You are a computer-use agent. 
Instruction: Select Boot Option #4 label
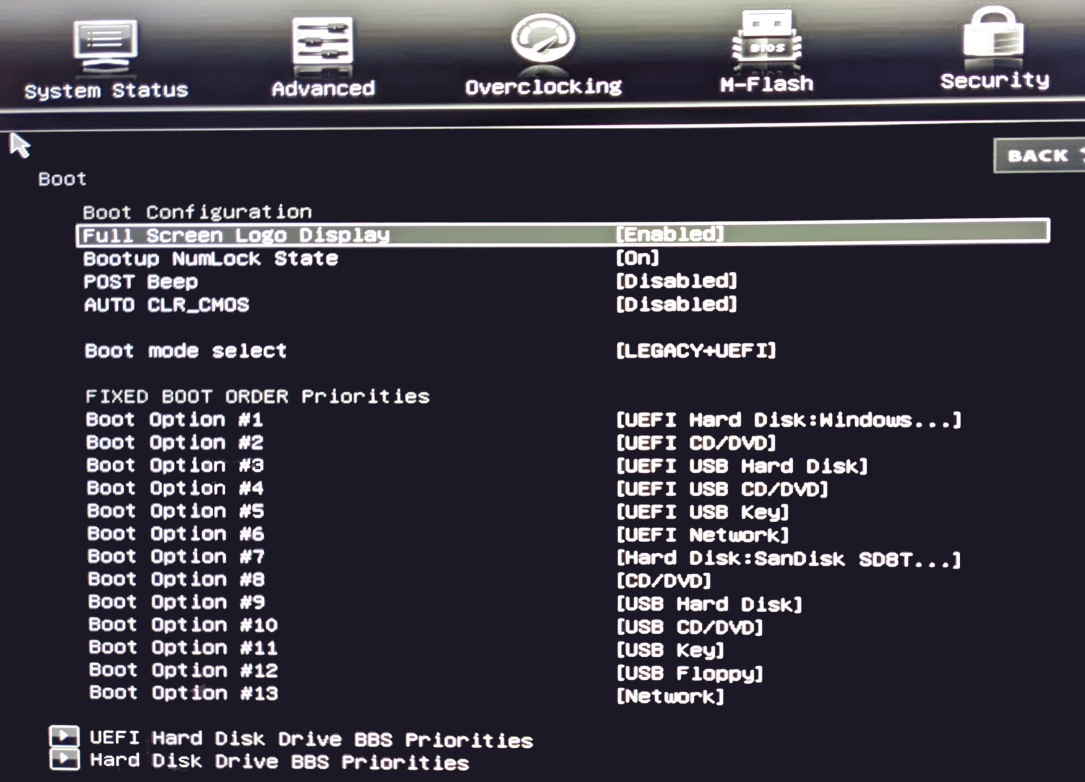click(175, 488)
